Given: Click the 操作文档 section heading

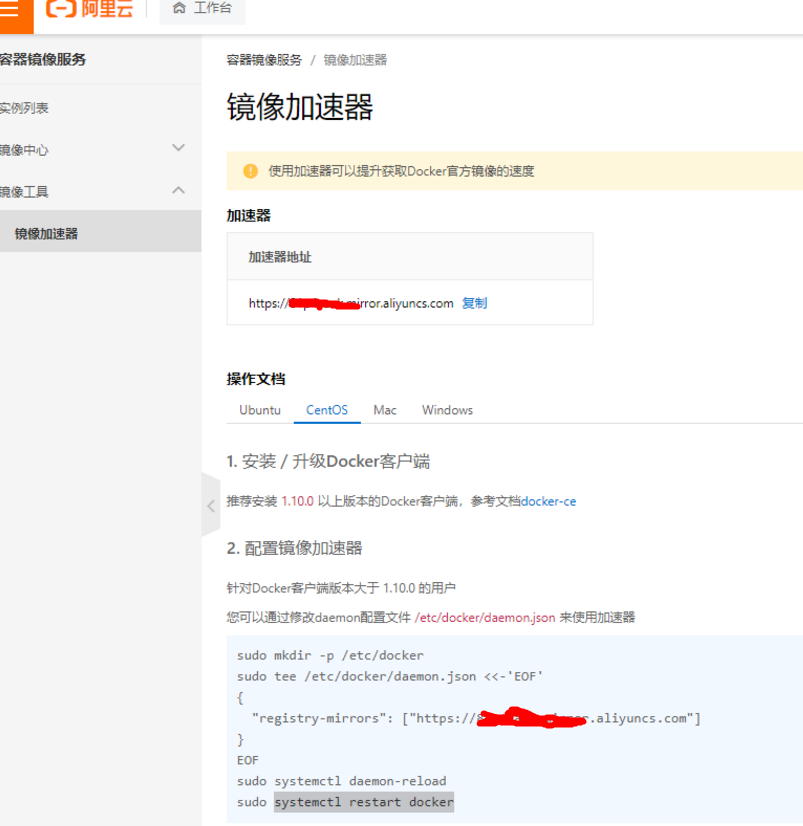Looking at the screenshot, I should [256, 379].
